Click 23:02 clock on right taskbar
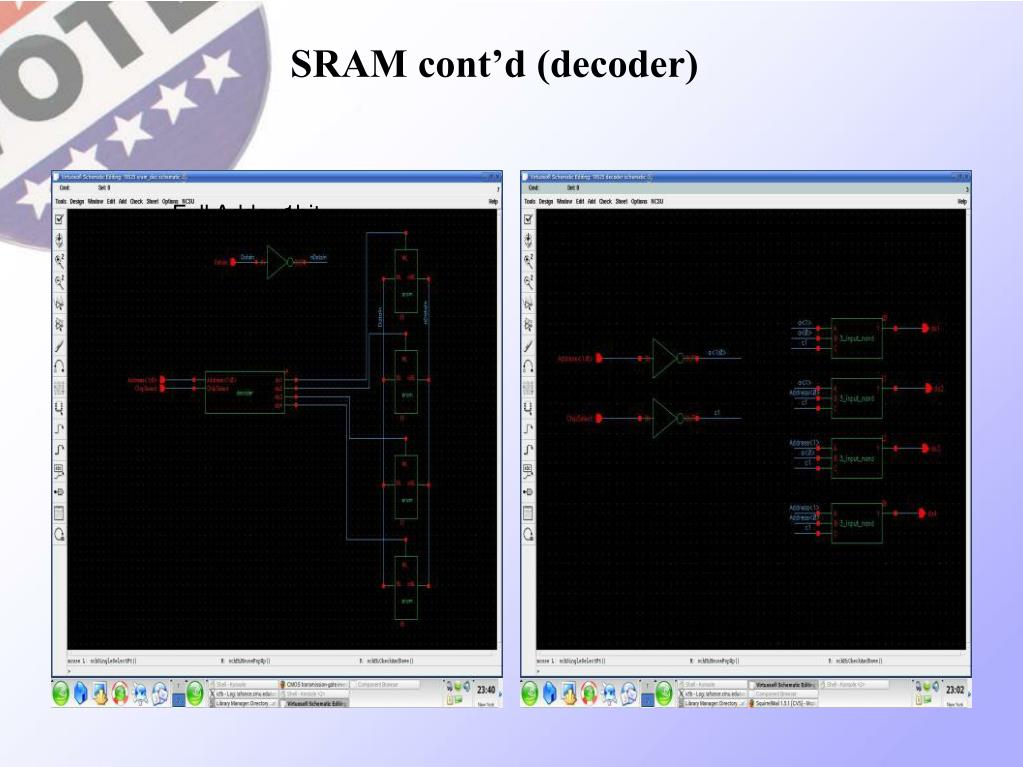Screen dimensions: 1023x767 click(954, 690)
